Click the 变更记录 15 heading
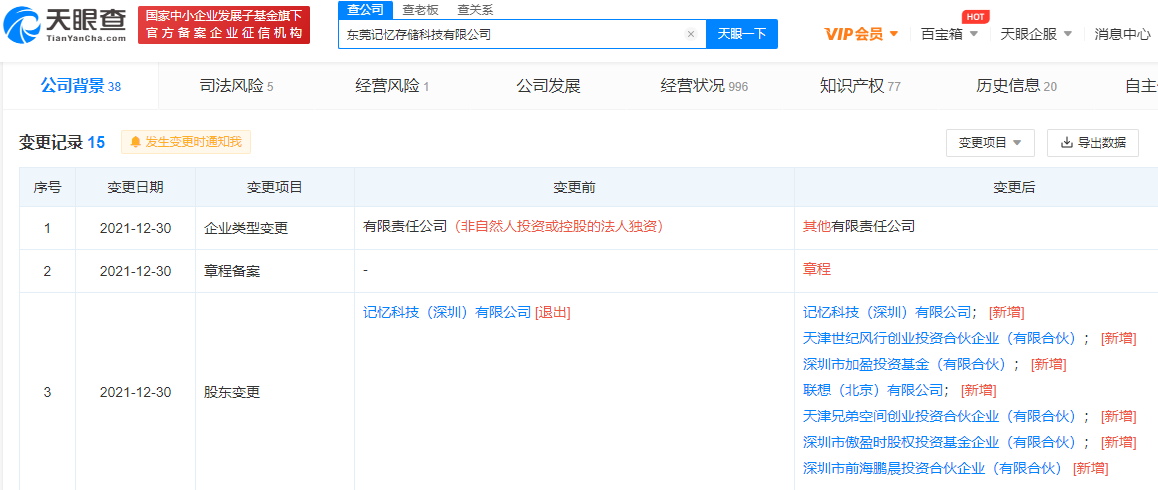Viewport: 1158px width, 490px height. [x=62, y=143]
